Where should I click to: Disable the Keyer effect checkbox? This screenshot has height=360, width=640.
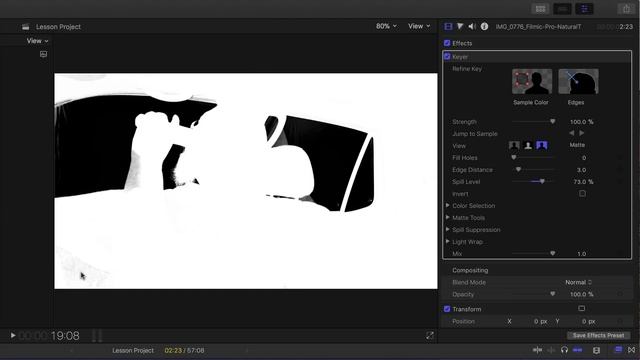[x=447, y=56]
